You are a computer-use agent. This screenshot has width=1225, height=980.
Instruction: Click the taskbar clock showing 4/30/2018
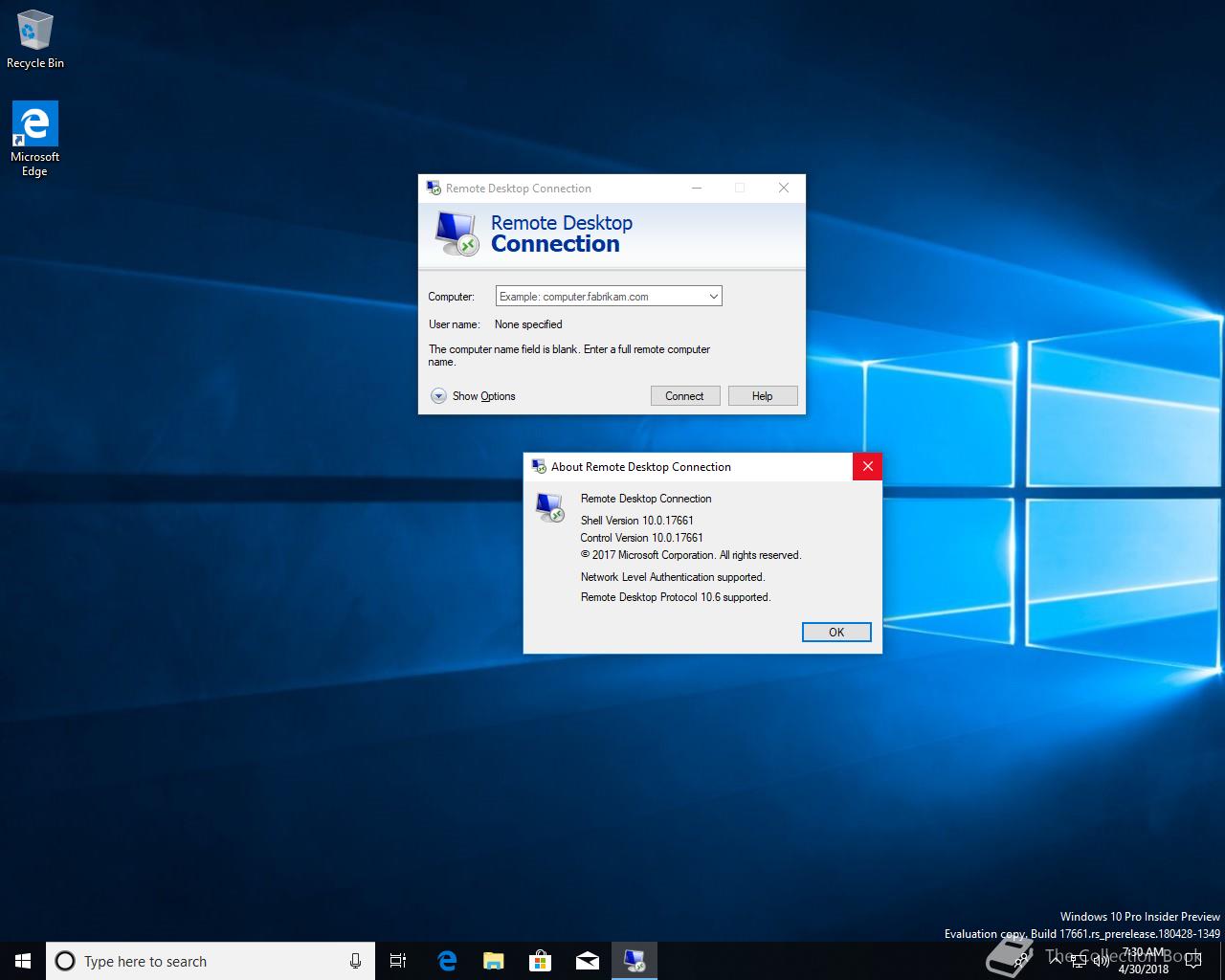[x=1144, y=961]
